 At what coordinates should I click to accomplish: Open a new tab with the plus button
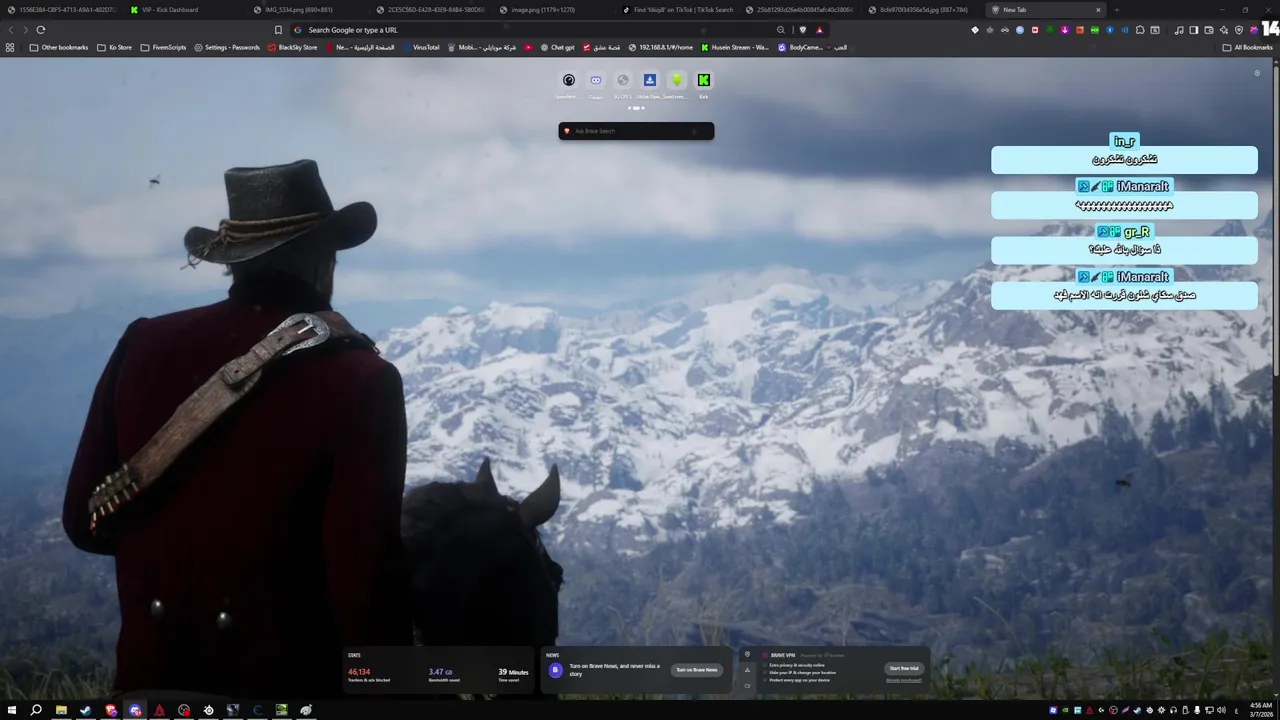tap(1116, 10)
